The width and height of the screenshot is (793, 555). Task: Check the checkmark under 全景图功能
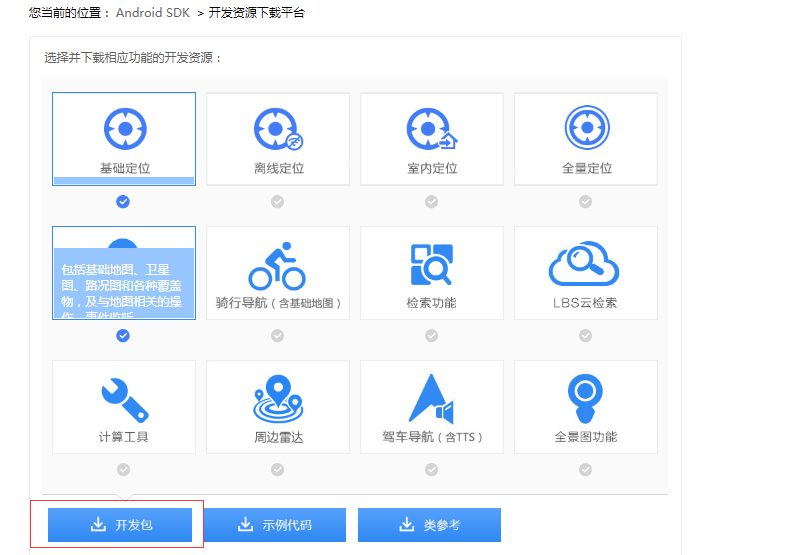point(585,470)
